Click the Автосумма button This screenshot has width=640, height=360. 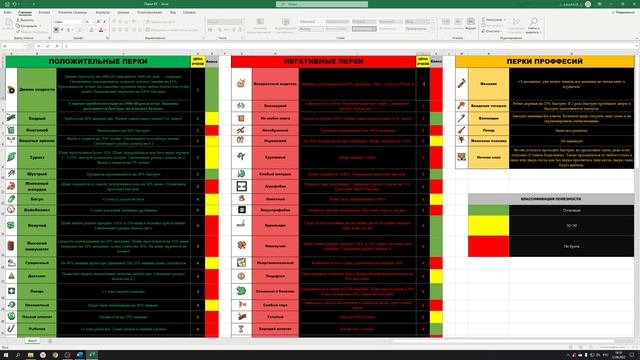[492, 20]
